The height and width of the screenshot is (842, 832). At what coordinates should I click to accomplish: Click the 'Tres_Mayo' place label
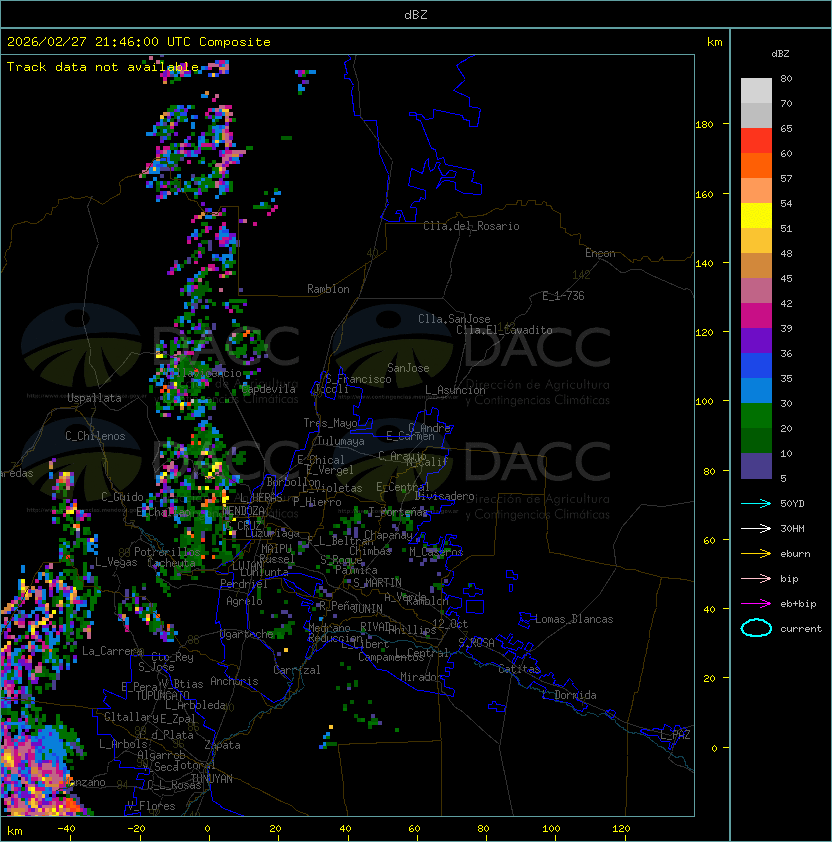[x=330, y=423]
